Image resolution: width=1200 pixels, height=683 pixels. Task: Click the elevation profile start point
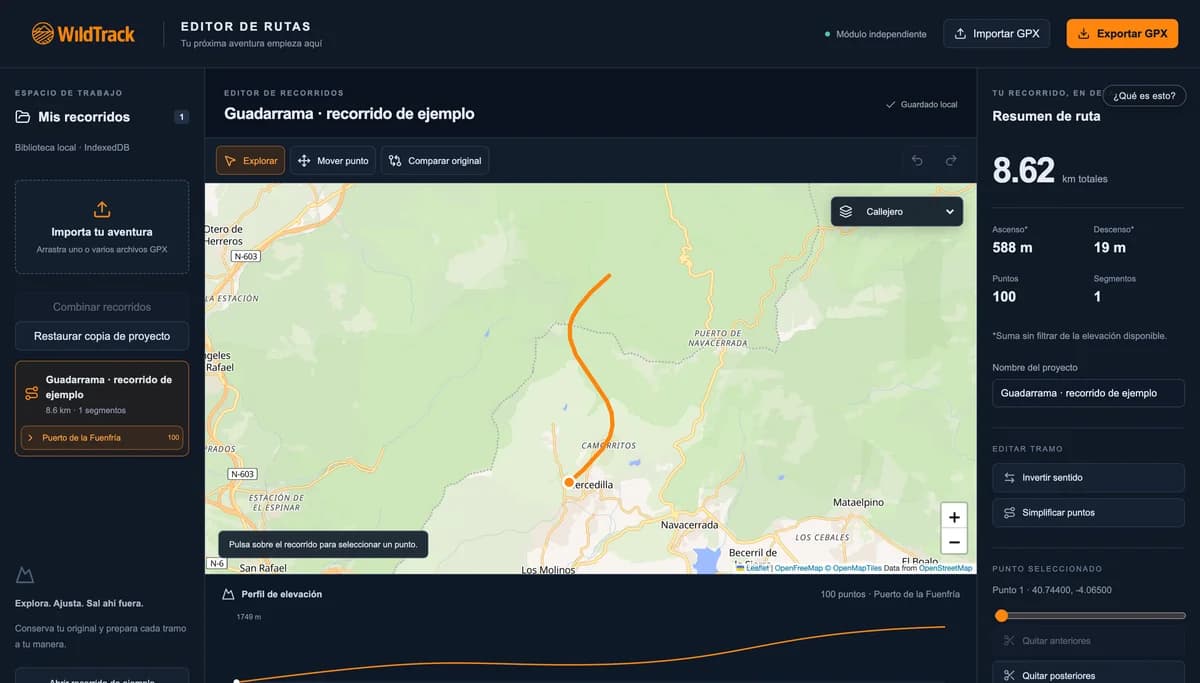pos(236,681)
